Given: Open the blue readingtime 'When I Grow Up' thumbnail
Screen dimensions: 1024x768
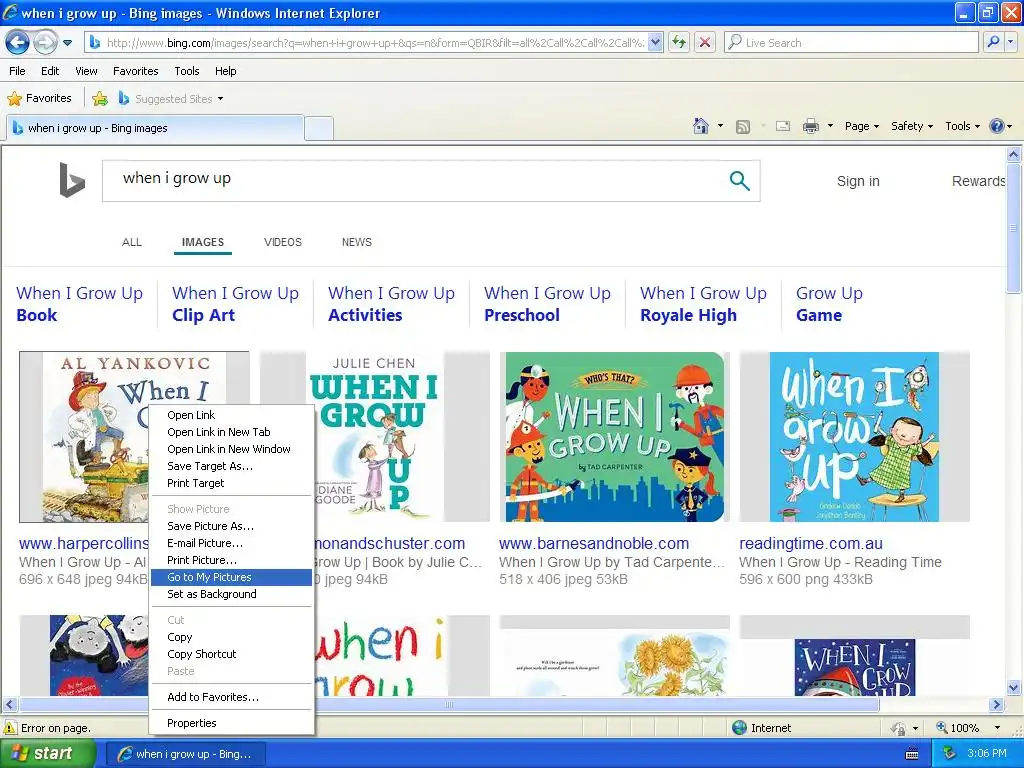Looking at the screenshot, I should tap(854, 437).
